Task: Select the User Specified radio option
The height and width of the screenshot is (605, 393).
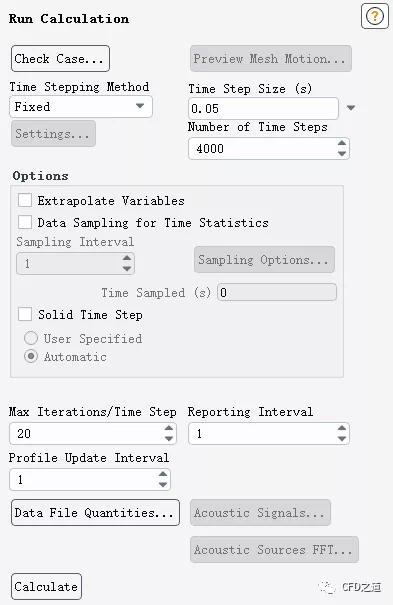Action: click(x=31, y=338)
